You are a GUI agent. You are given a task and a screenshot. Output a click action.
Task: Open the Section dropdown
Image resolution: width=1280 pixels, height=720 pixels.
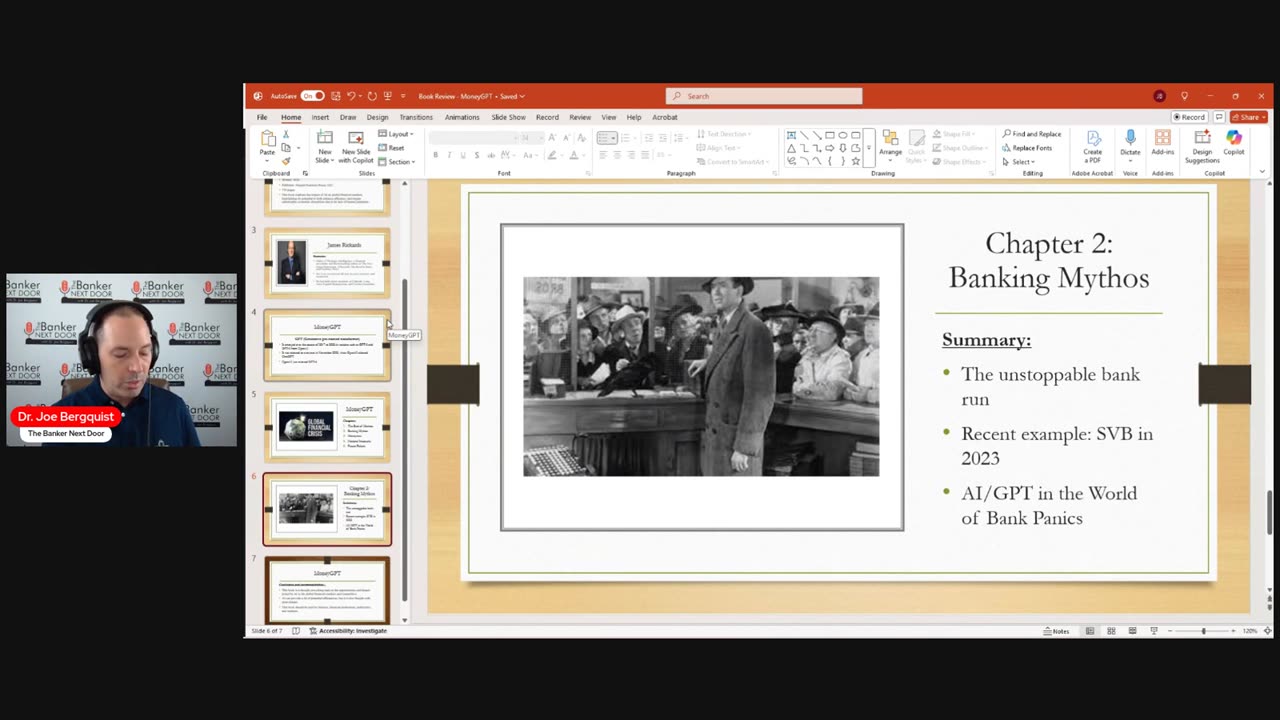397,162
